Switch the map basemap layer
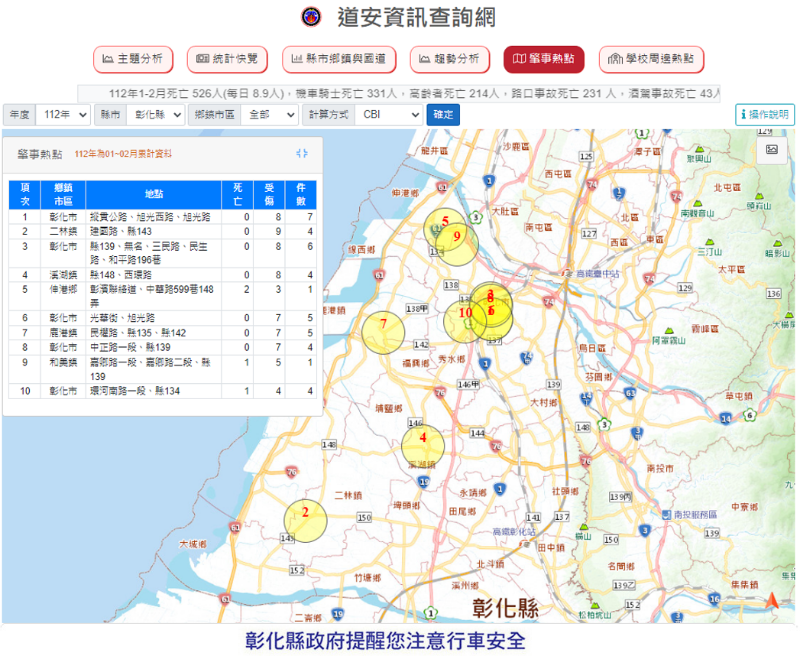The width and height of the screenshot is (800, 656). (x=771, y=150)
